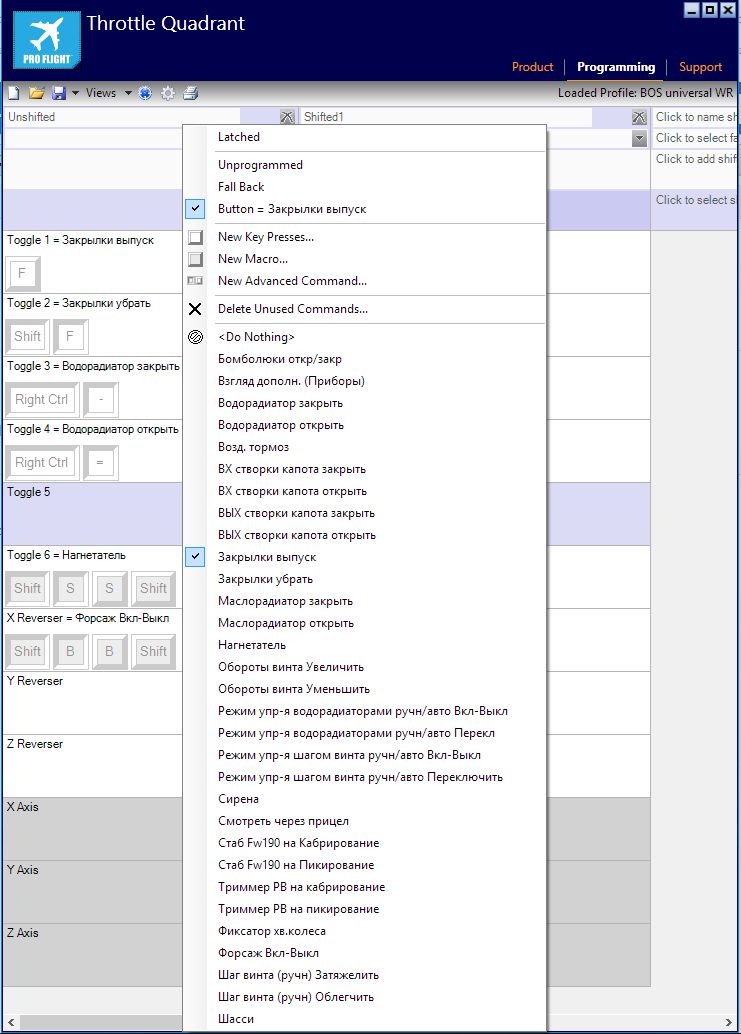This screenshot has width=741, height=1034.
Task: Click the Shifted1 mode delete icon
Action: (639, 117)
